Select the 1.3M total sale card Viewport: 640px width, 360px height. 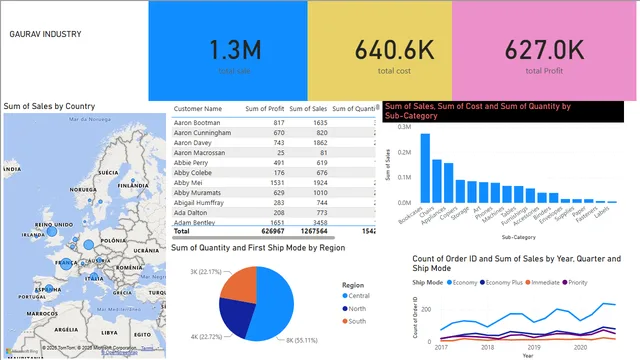228,51
